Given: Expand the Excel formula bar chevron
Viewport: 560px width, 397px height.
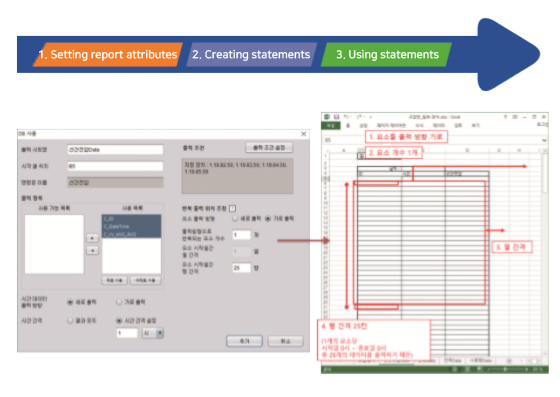Looking at the screenshot, I should coord(544,140).
